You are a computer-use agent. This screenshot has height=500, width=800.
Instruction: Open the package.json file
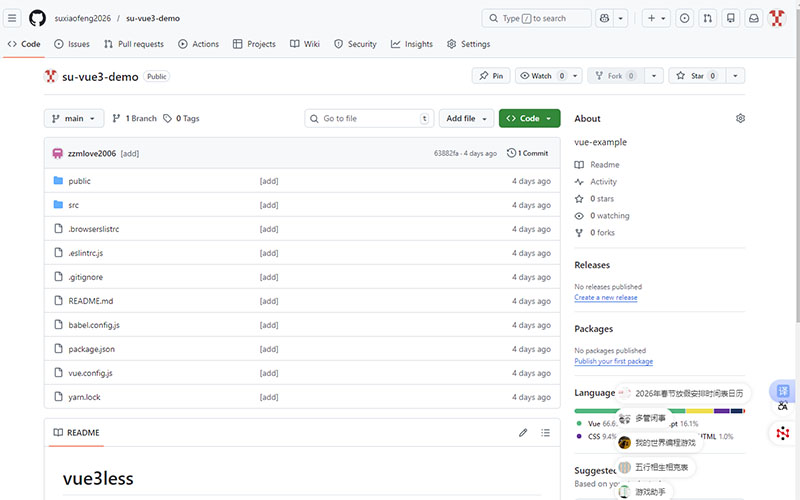pos(91,349)
